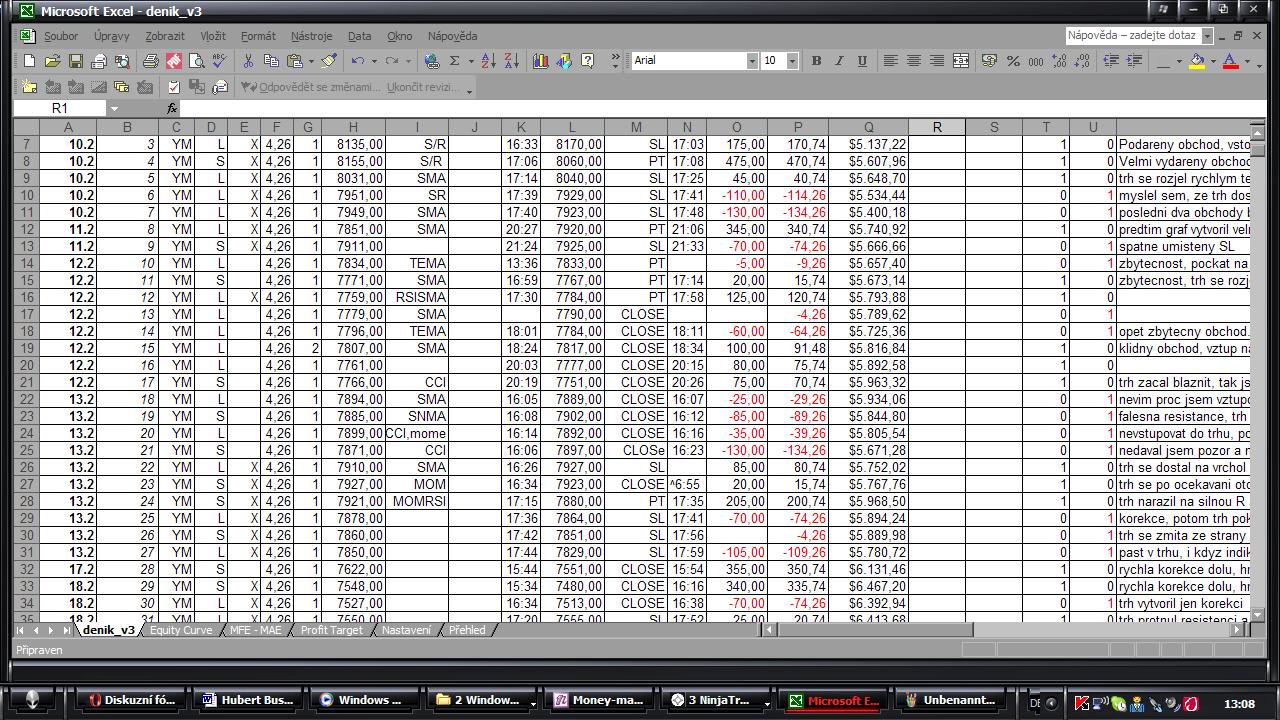Open Hubert Bus... Word taskbar button
Screen dimensions: 1280x720
pyautogui.click(x=249, y=700)
